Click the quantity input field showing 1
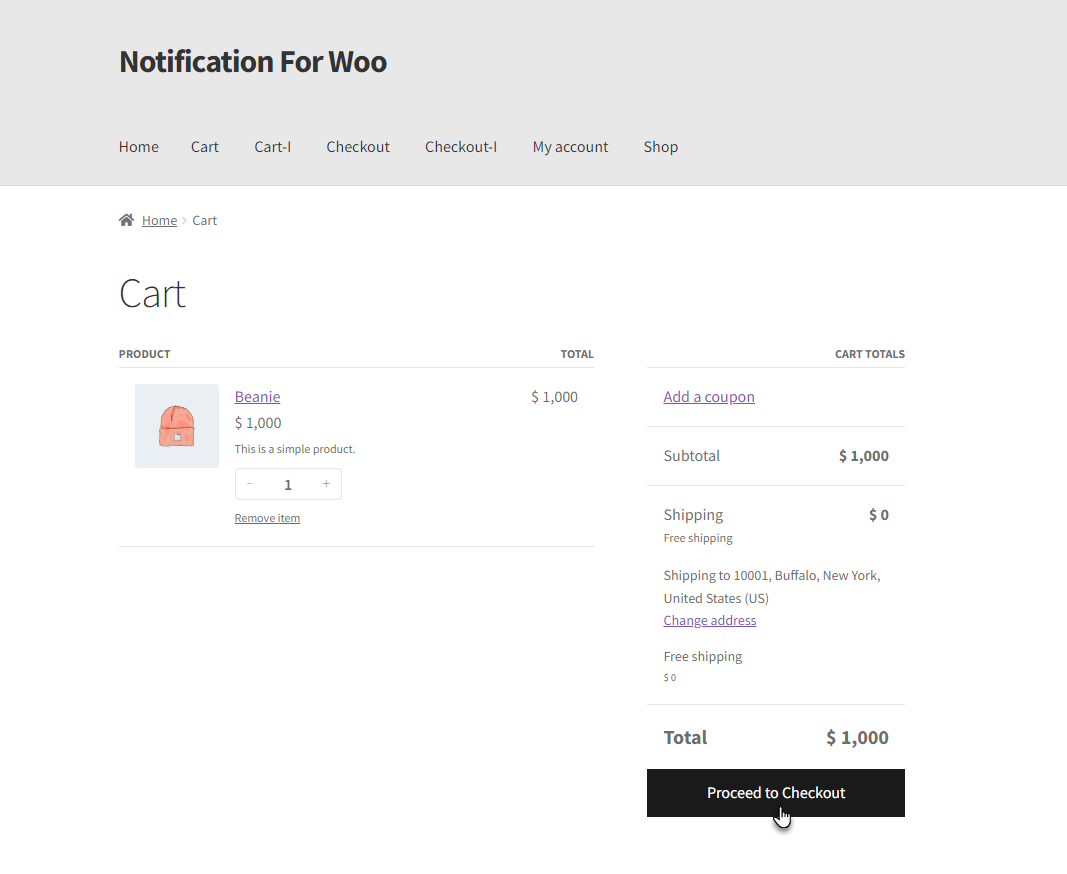 (x=288, y=485)
